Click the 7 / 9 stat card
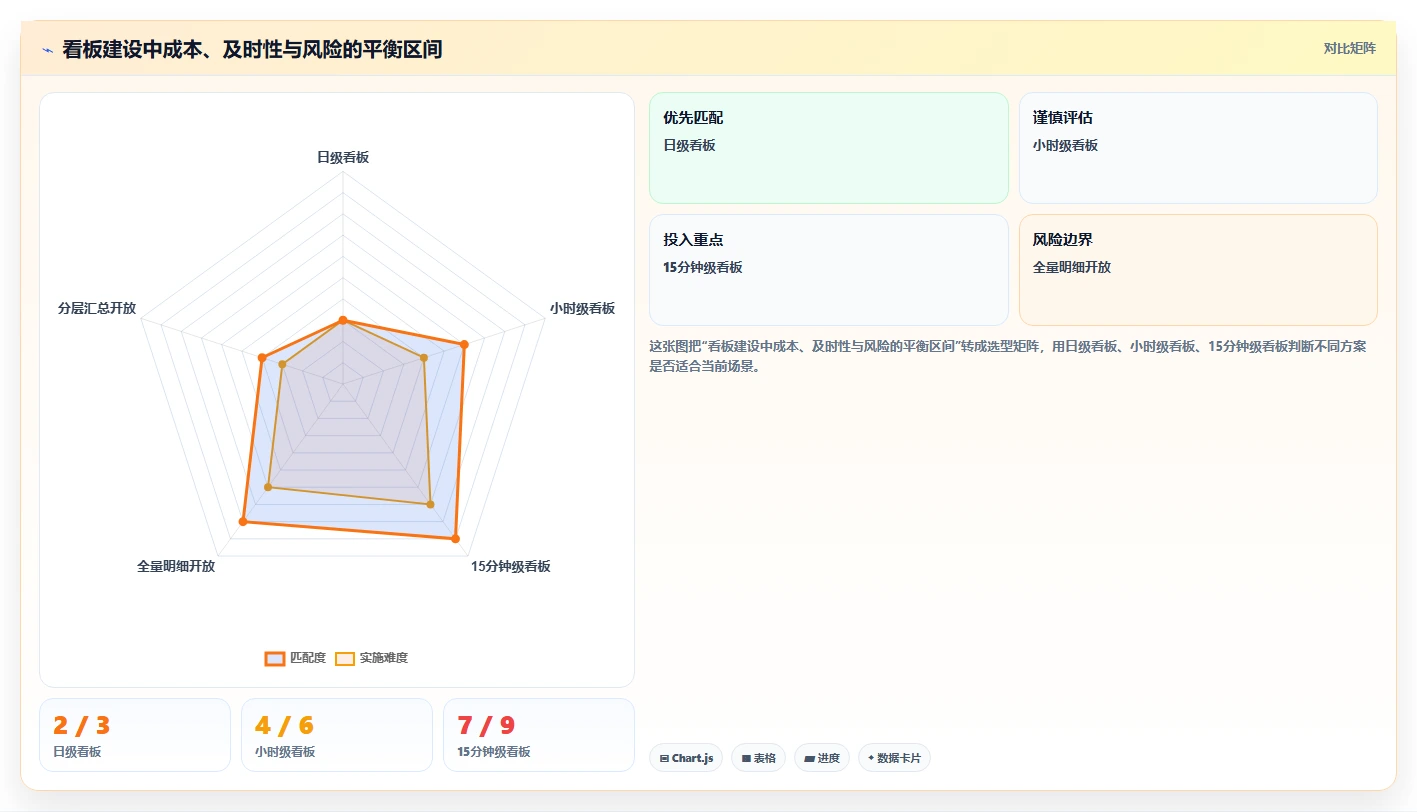 (539, 735)
